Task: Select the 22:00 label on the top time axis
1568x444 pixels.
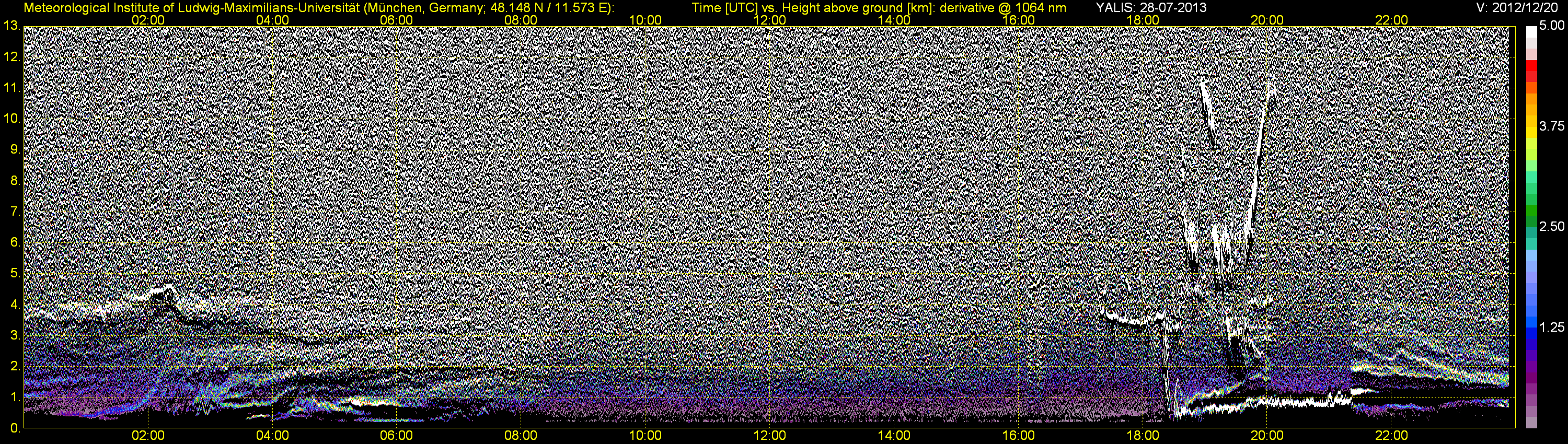Action: 1392,20
